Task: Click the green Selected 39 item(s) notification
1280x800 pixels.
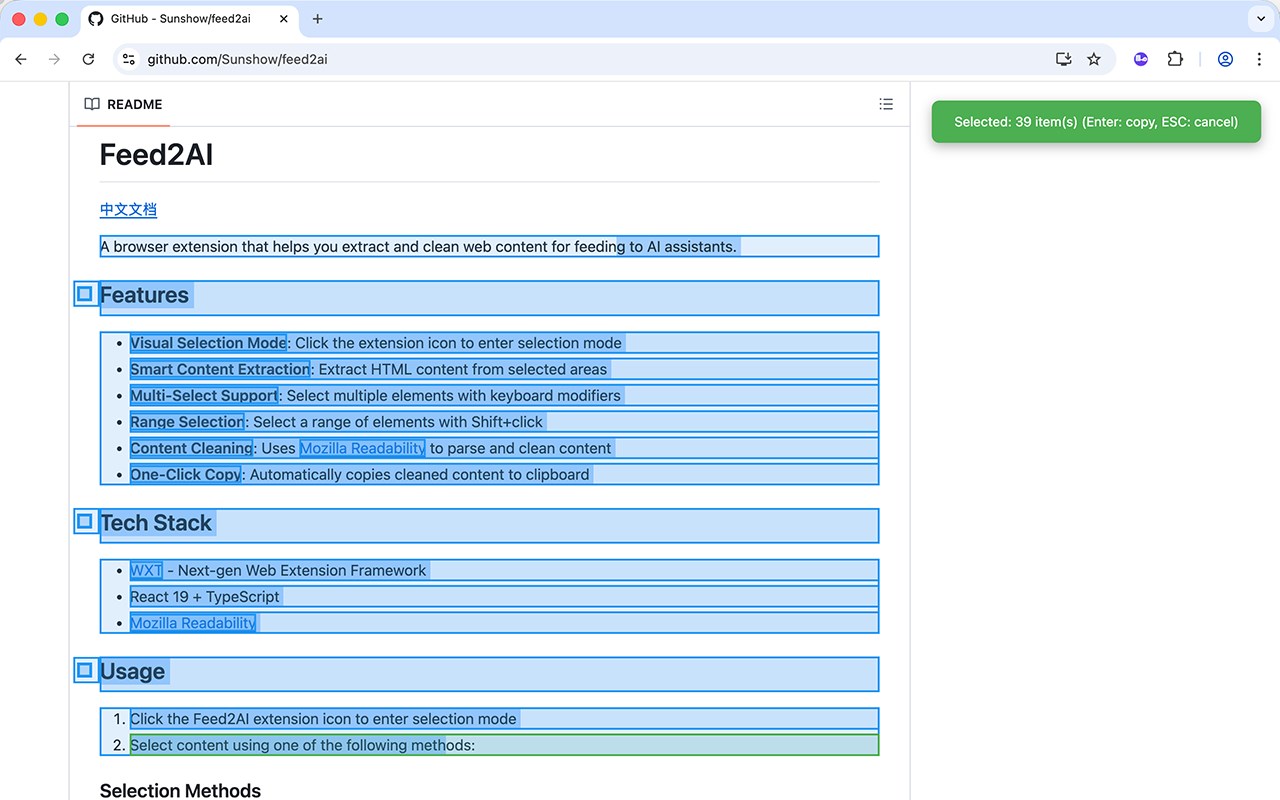Action: click(1096, 122)
